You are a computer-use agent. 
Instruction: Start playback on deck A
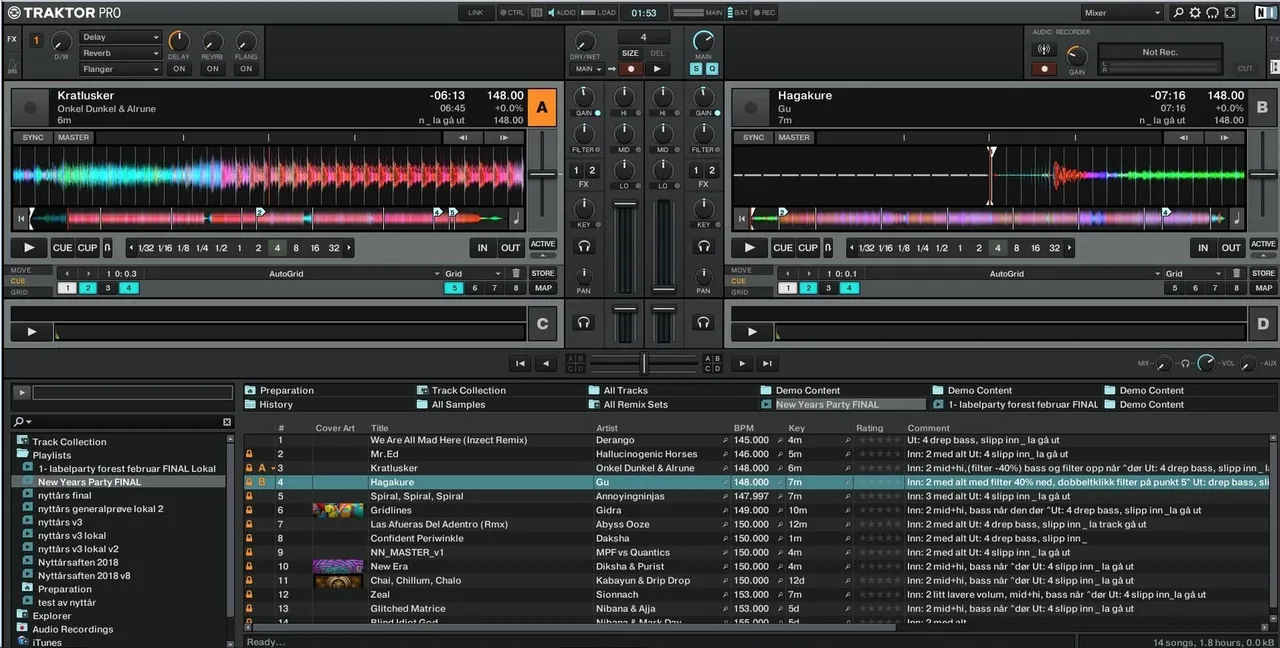pyautogui.click(x=29, y=247)
